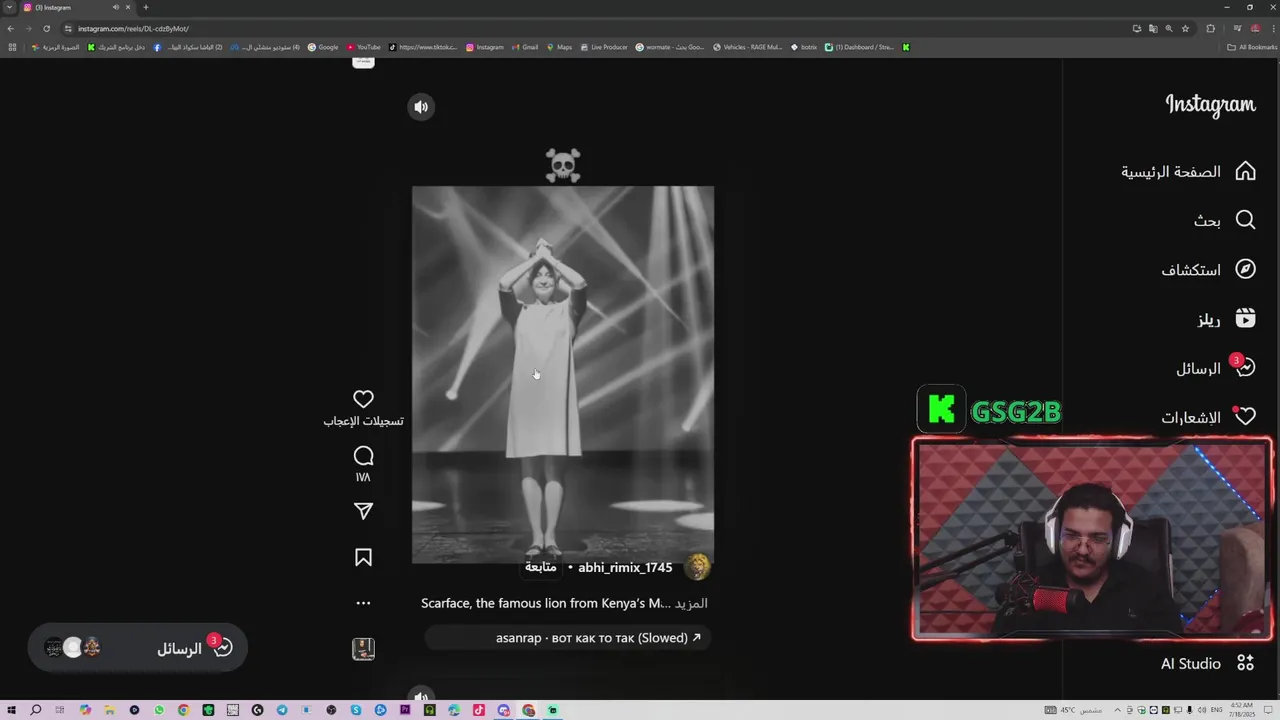
Task: Open abhi_rimix_1745 profile username
Action: pos(625,567)
